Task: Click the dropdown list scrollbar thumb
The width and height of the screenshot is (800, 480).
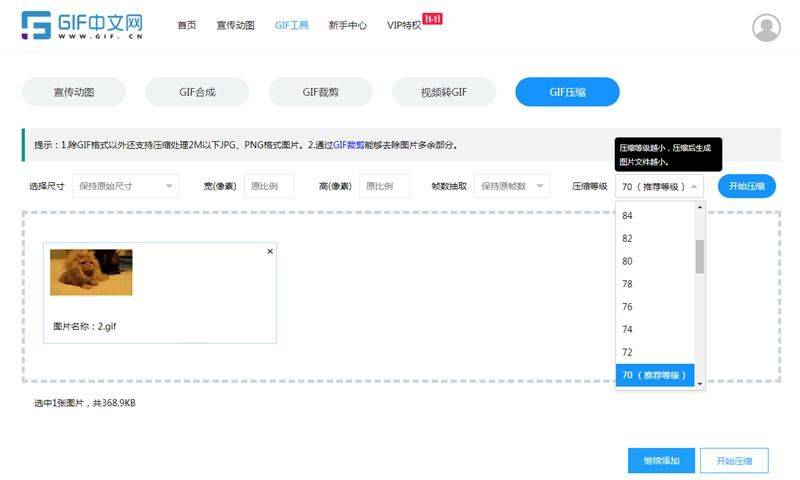Action: click(x=700, y=256)
